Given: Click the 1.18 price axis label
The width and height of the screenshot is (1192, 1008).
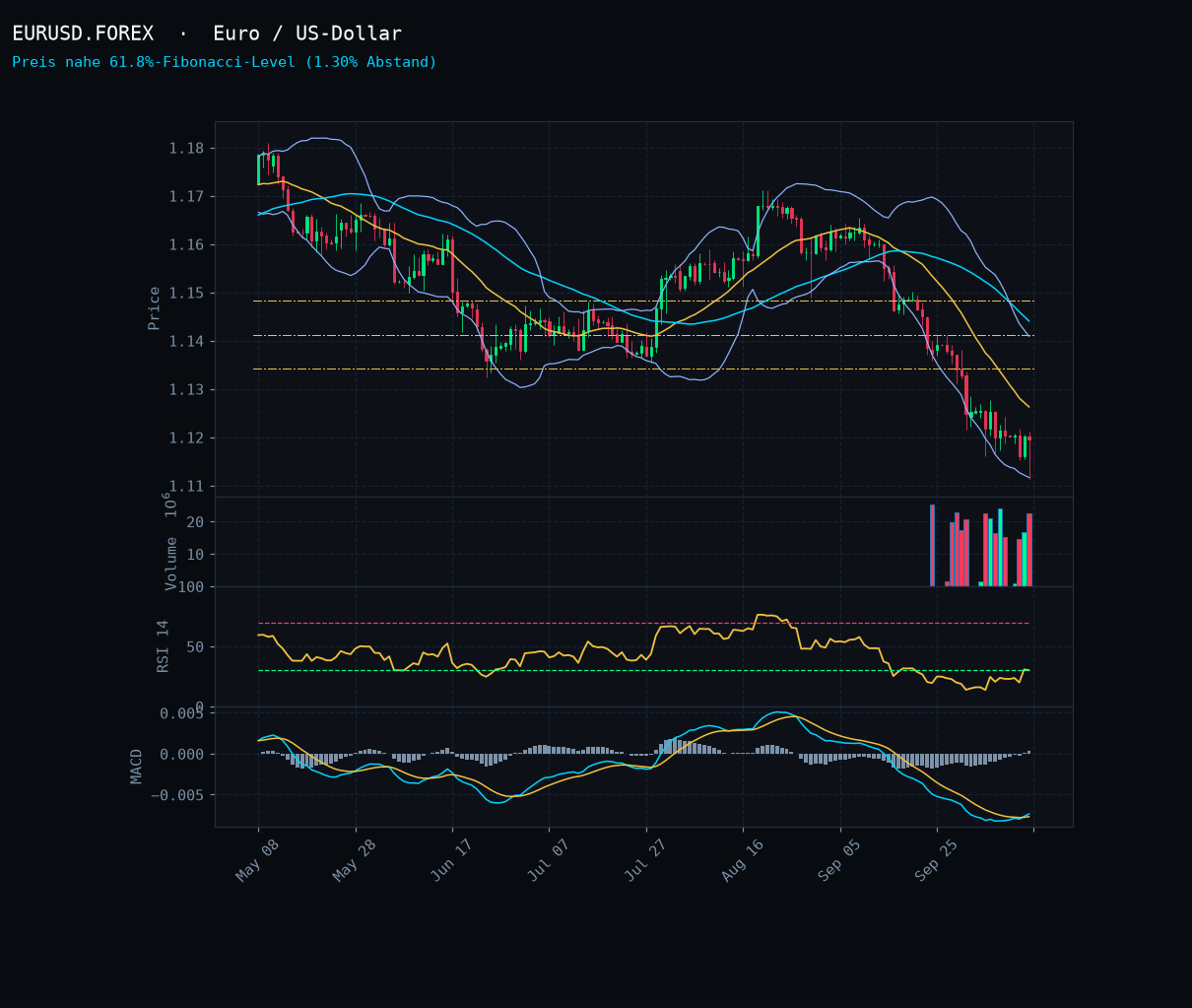Looking at the screenshot, I should 186,149.
